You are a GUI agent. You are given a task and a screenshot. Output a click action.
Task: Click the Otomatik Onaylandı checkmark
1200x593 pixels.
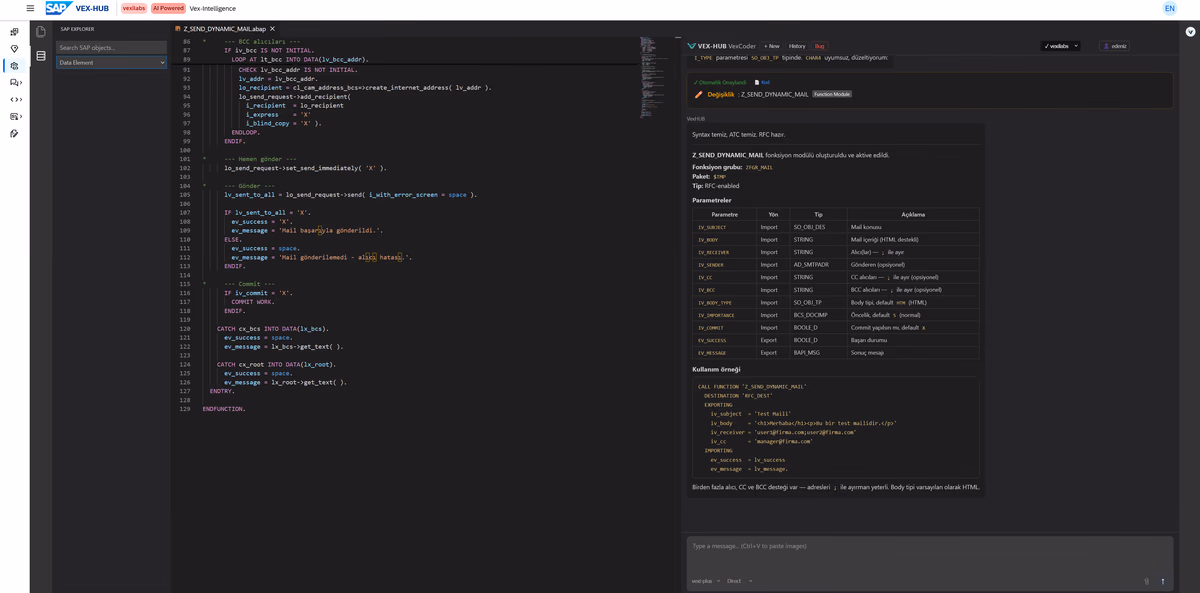click(x=694, y=82)
